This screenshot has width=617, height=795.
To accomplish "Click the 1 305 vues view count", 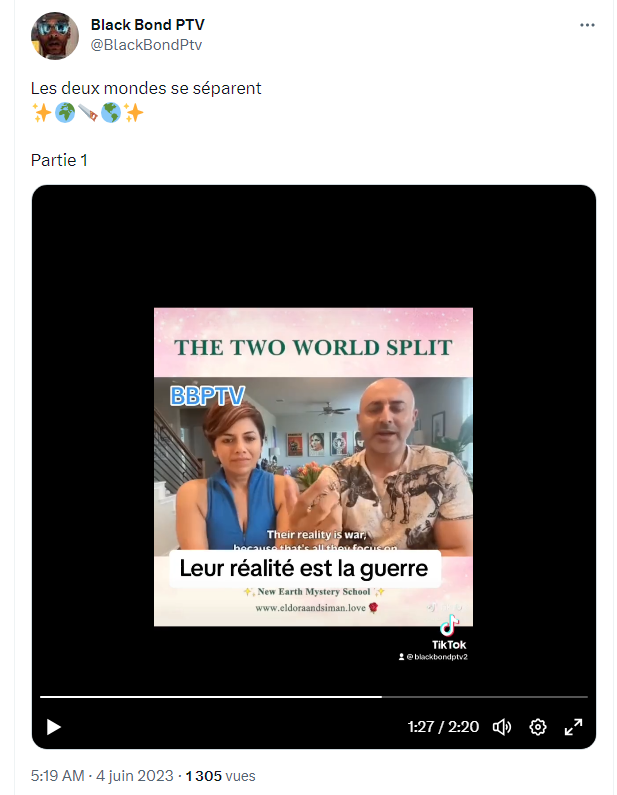I will click(220, 775).
